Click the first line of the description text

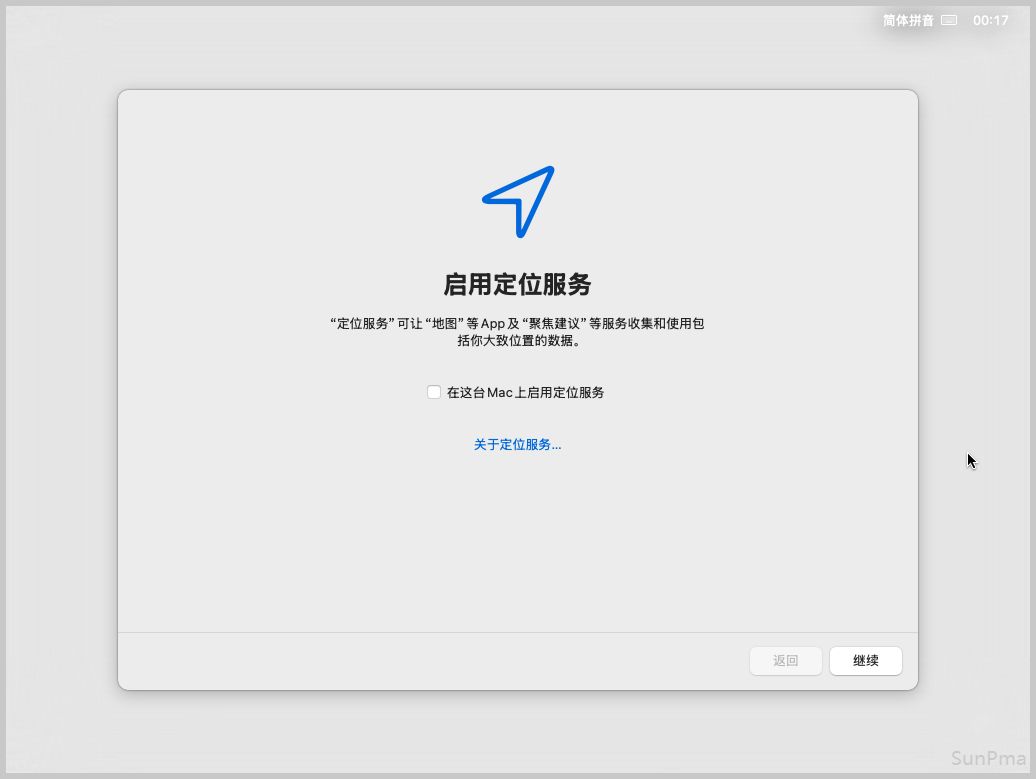tap(517, 324)
